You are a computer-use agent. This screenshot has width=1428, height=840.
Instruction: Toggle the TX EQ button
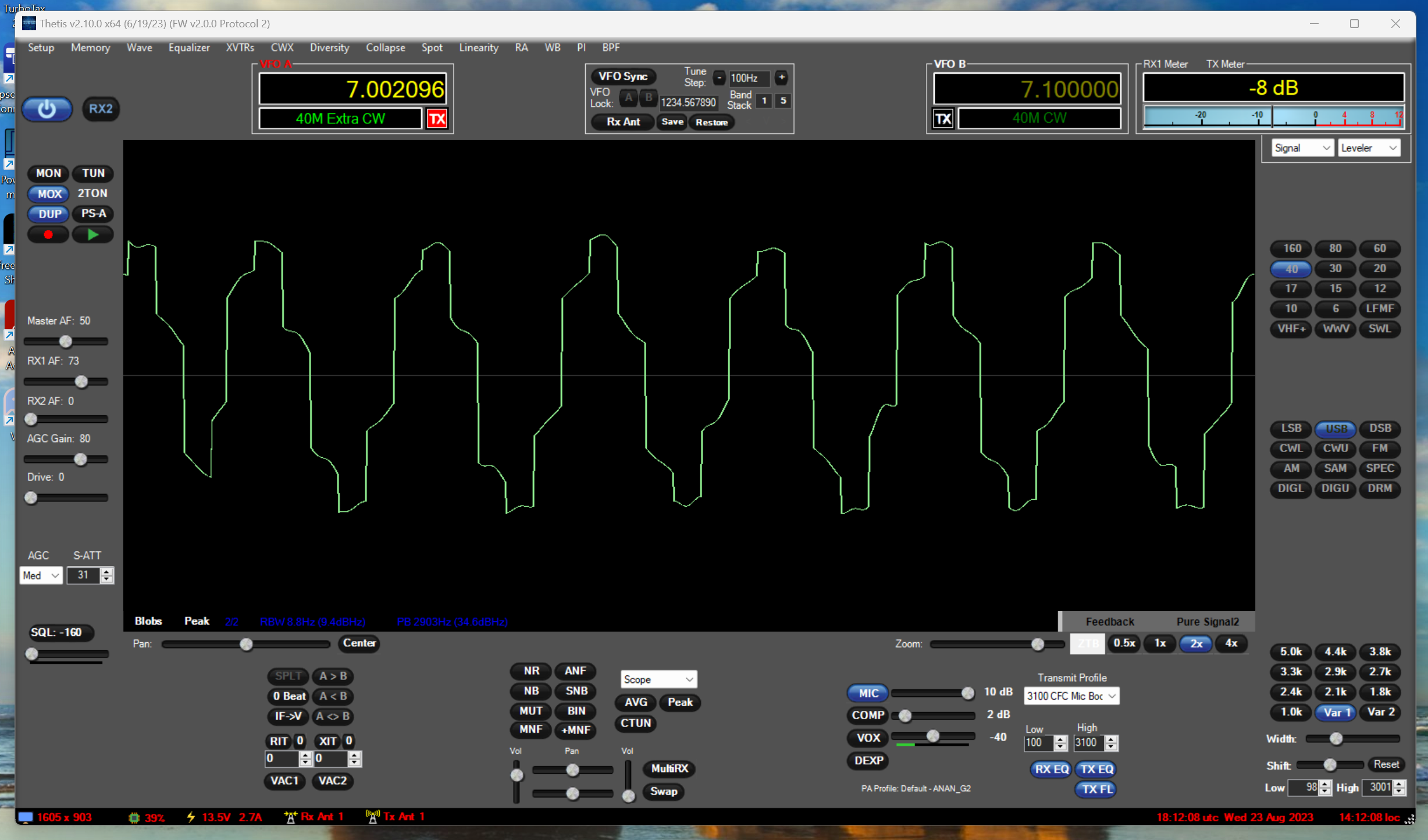1096,769
